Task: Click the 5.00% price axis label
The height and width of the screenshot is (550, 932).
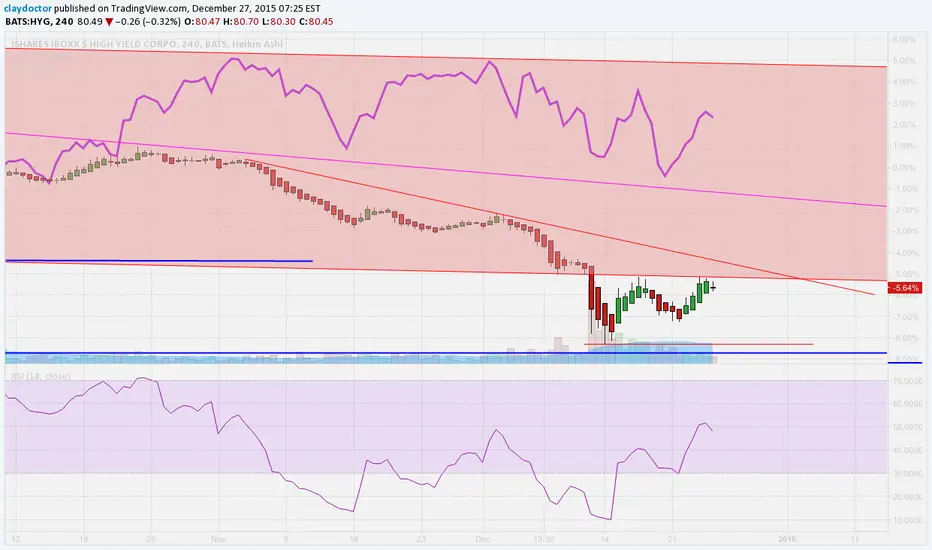Action: (x=903, y=61)
